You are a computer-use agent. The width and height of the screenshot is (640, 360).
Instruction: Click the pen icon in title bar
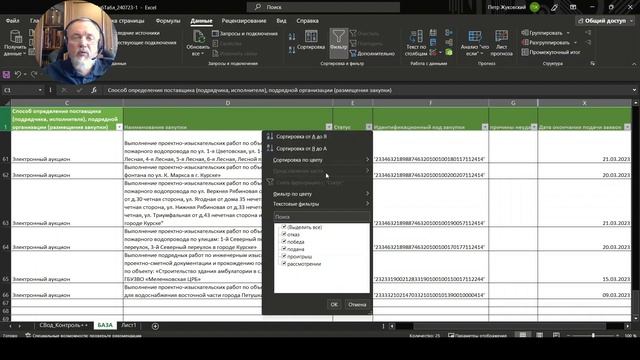(x=554, y=7)
